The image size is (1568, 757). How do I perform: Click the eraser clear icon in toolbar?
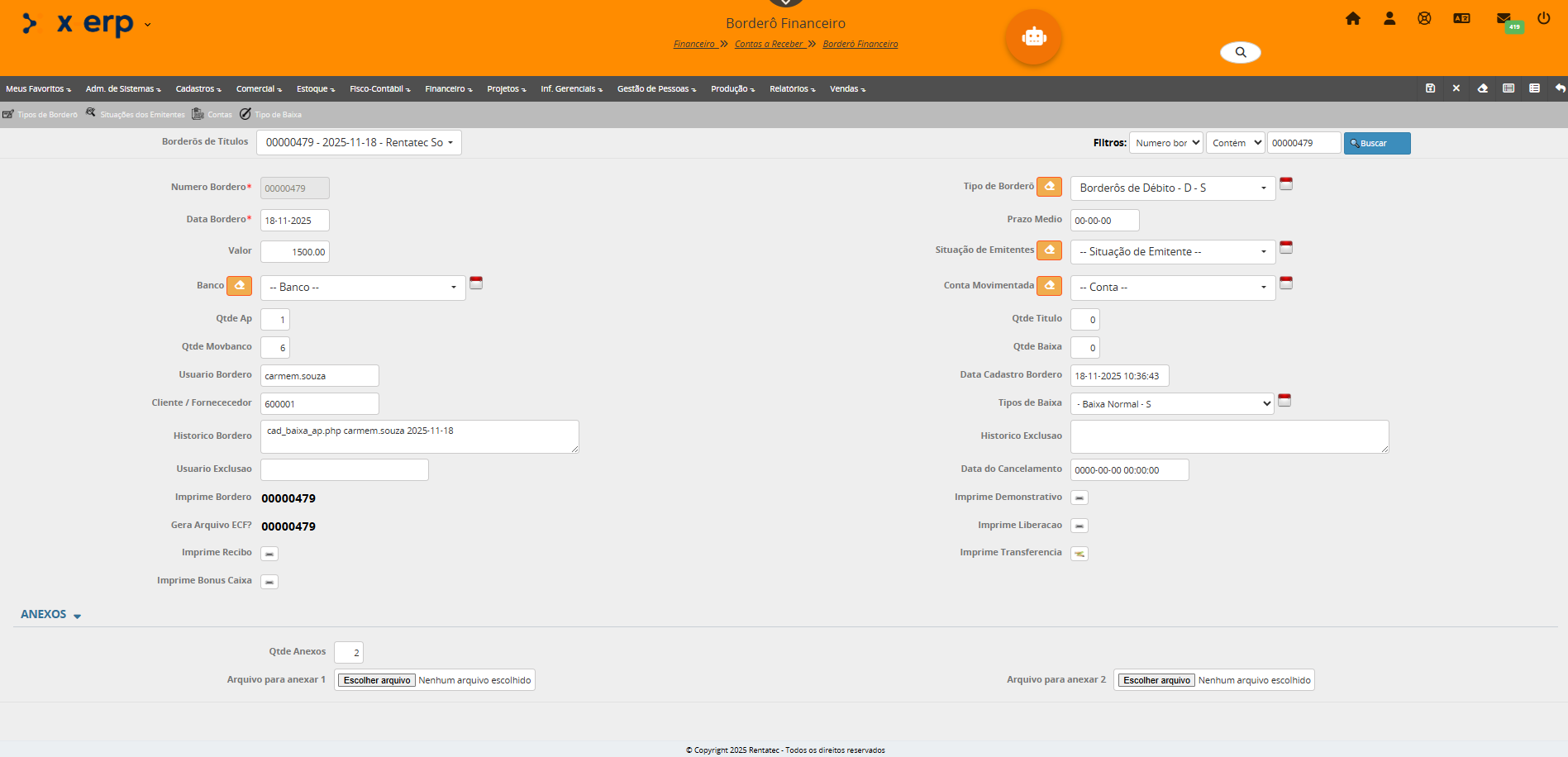pos(1482,88)
